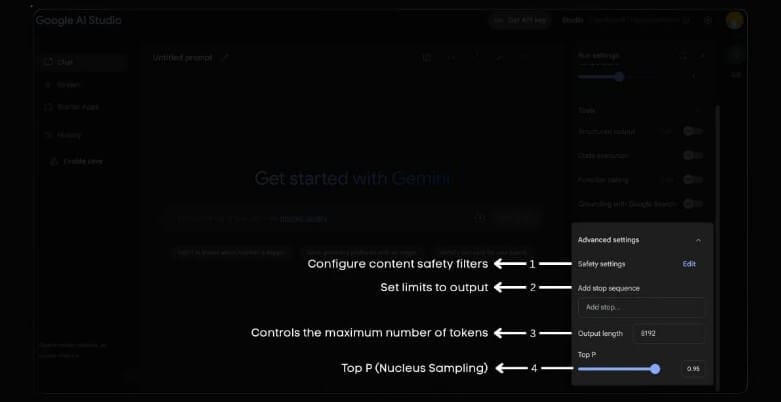This screenshot has width=781, height=402.
Task: Click the Add stop sequence input field
Action: tap(641, 307)
